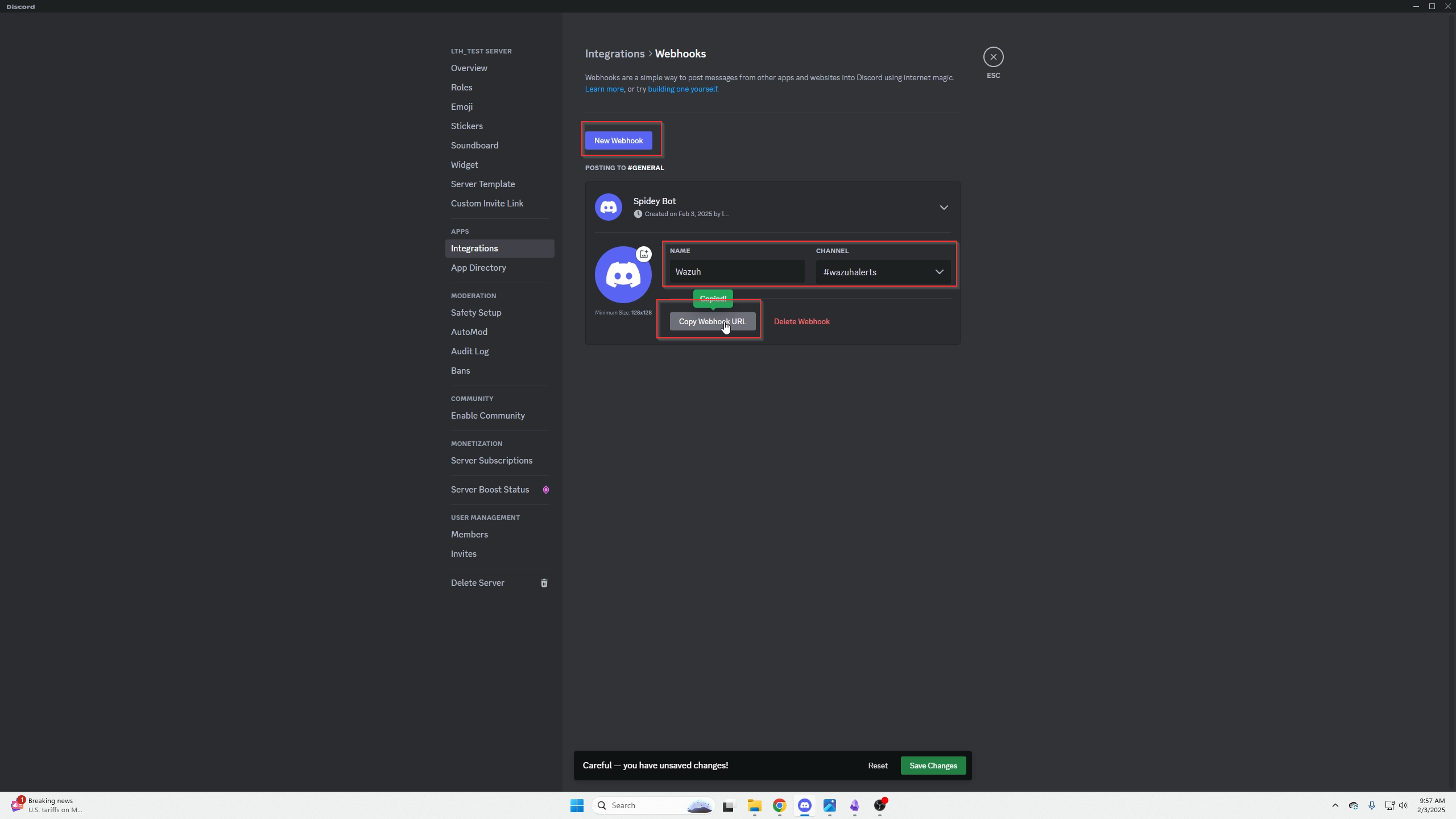Select Roles in the sidebar
The height and width of the screenshot is (819, 1456).
(x=461, y=87)
